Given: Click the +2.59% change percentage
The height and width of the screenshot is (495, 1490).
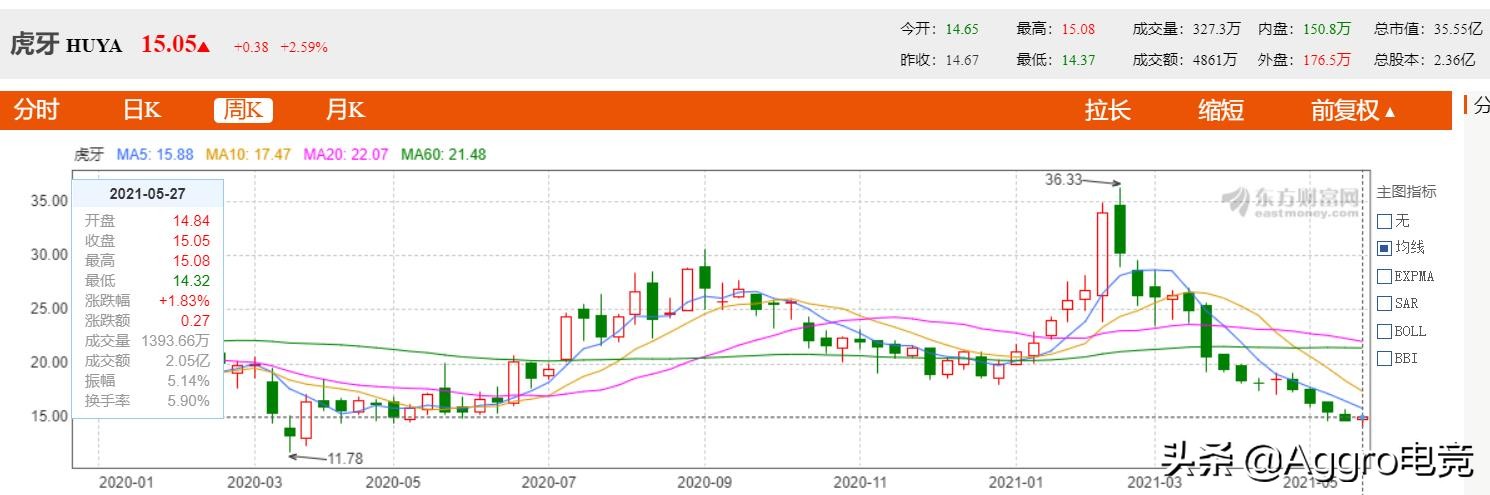Looking at the screenshot, I should click(x=304, y=47).
